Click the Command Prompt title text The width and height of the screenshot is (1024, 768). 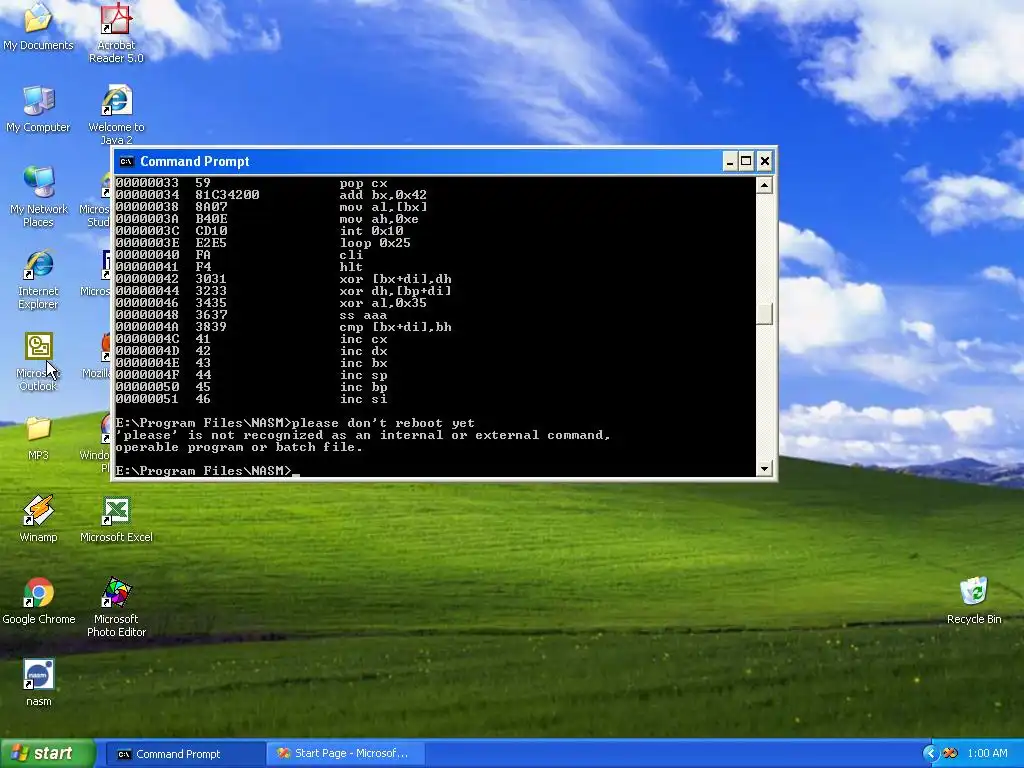[195, 161]
